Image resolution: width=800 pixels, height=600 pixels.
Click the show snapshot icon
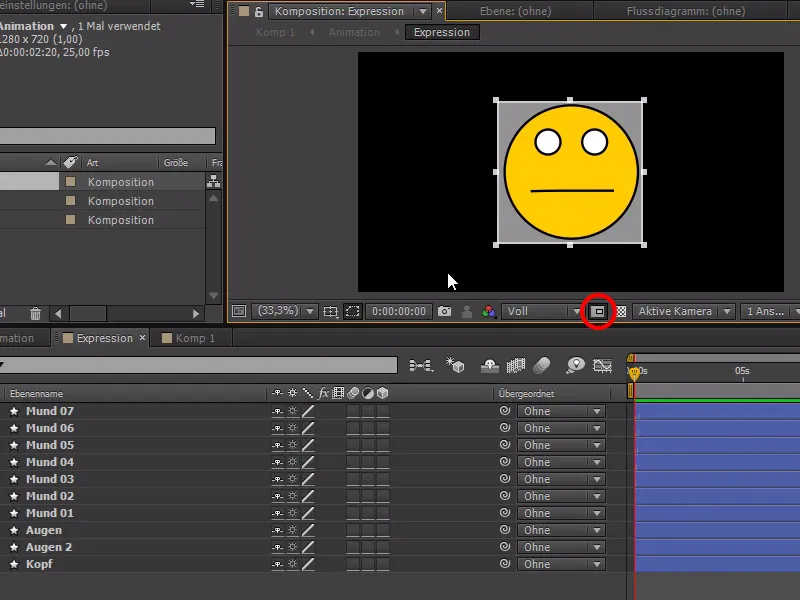pos(466,311)
